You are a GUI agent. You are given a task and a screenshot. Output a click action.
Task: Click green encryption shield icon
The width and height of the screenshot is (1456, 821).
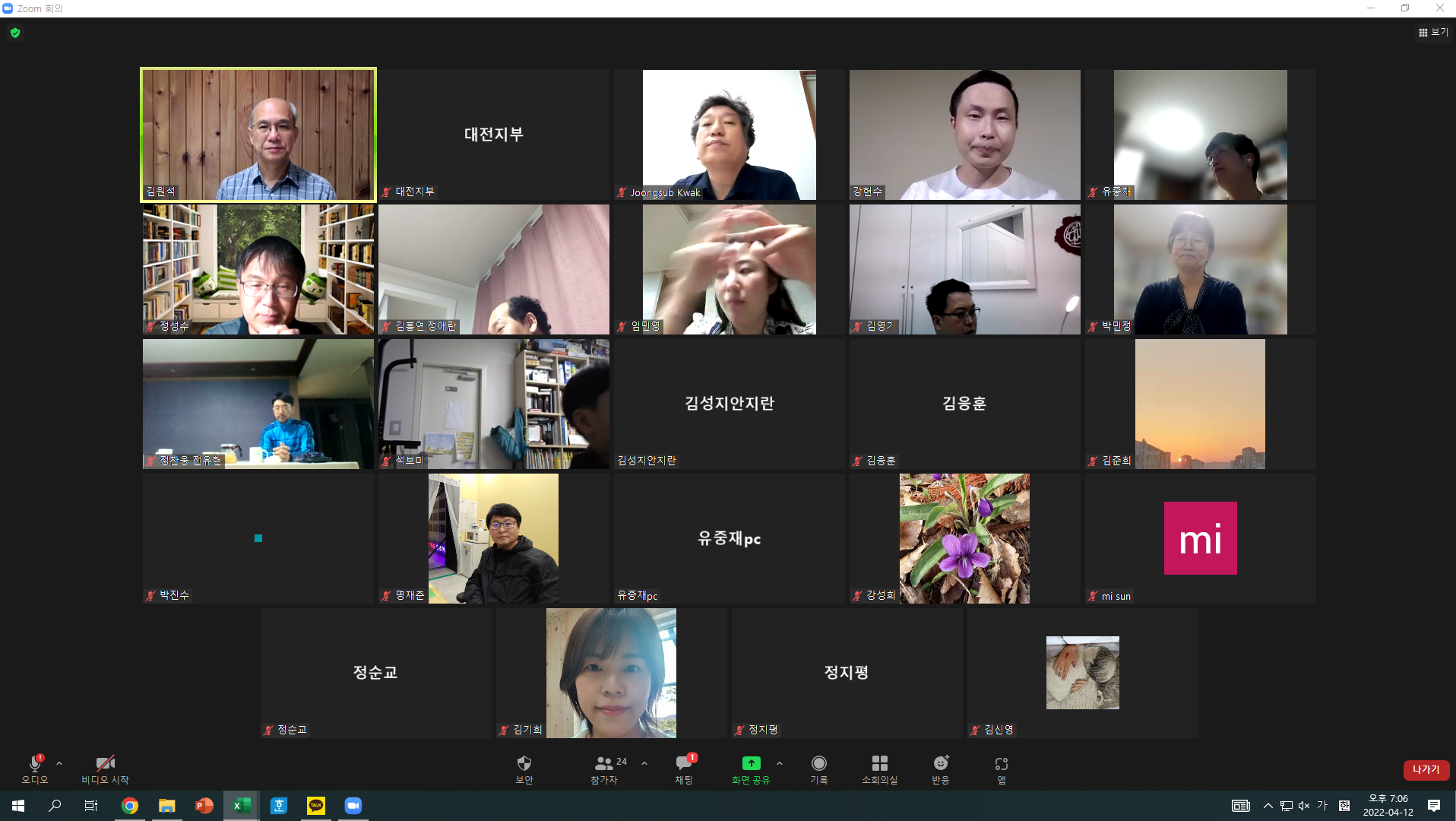click(x=15, y=33)
